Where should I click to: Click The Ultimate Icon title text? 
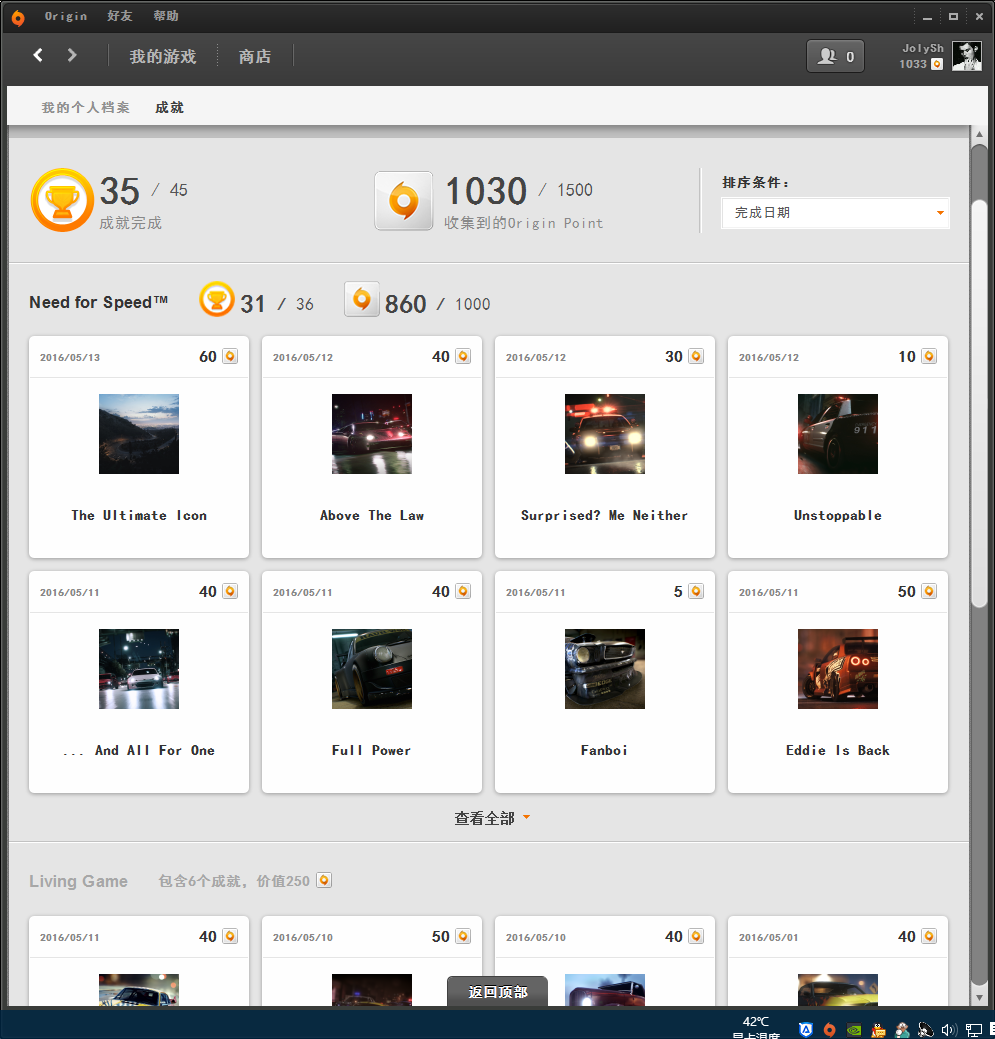pos(139,516)
